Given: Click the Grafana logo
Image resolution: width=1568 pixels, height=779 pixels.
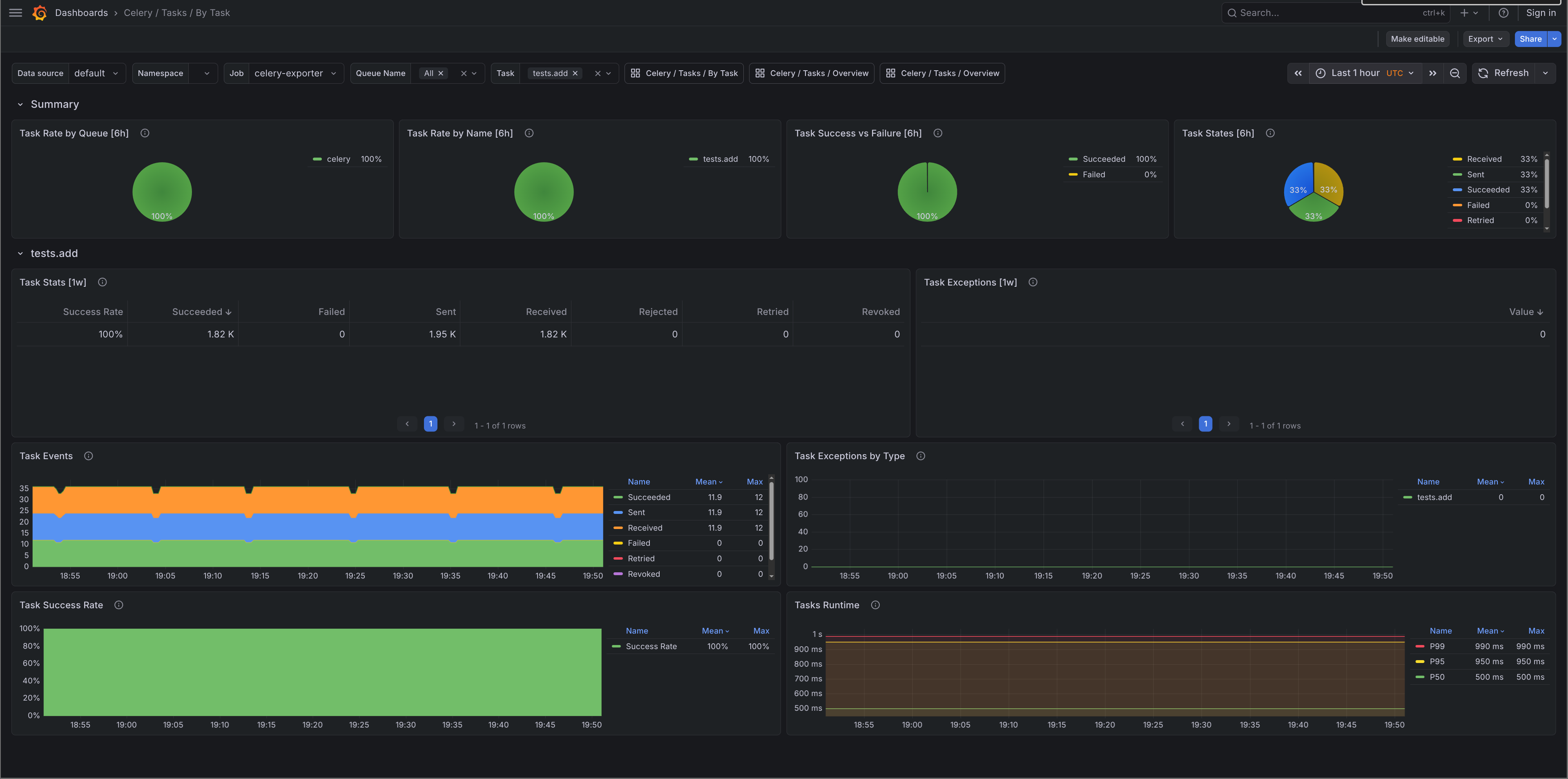Looking at the screenshot, I should coord(40,12).
